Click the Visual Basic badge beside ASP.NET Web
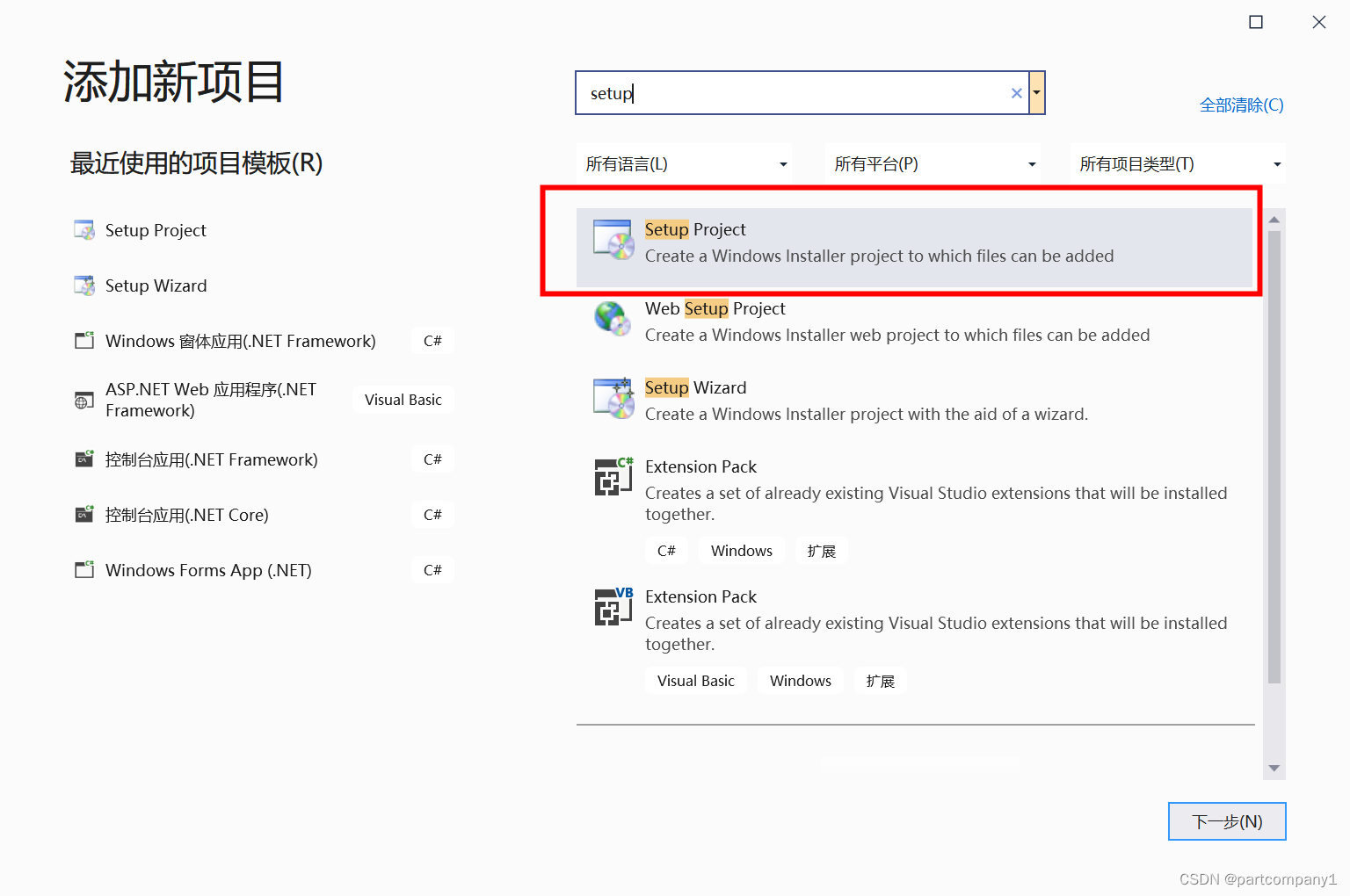This screenshot has width=1350, height=896. (x=403, y=400)
